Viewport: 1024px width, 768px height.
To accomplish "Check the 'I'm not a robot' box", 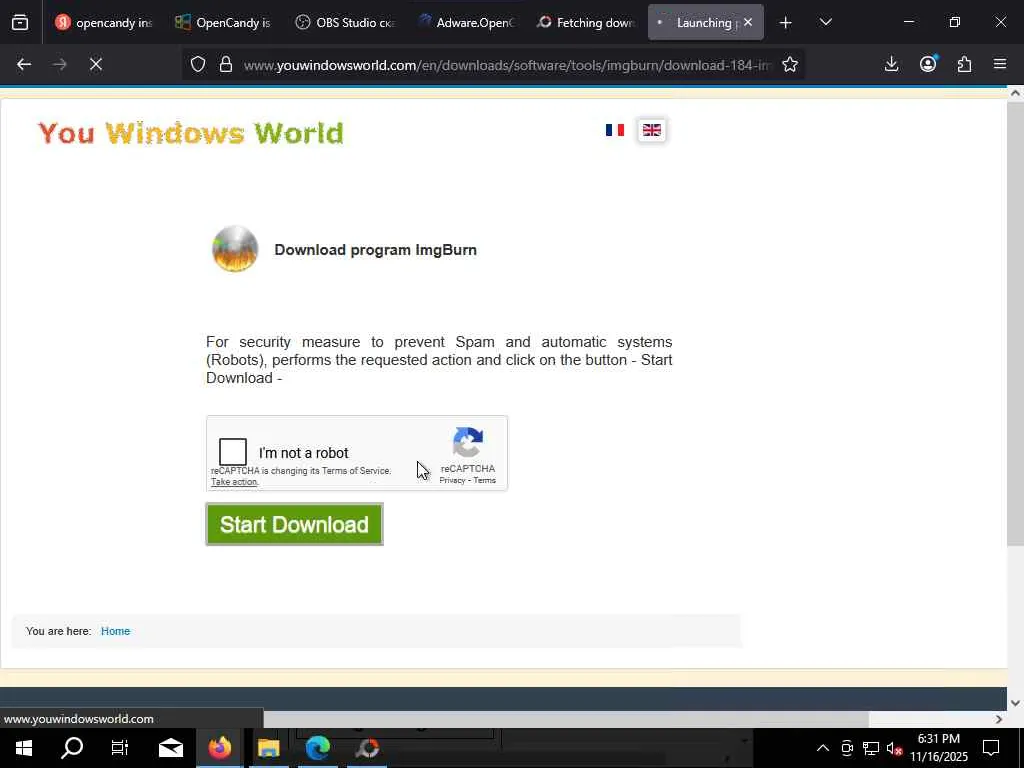I will [x=232, y=451].
